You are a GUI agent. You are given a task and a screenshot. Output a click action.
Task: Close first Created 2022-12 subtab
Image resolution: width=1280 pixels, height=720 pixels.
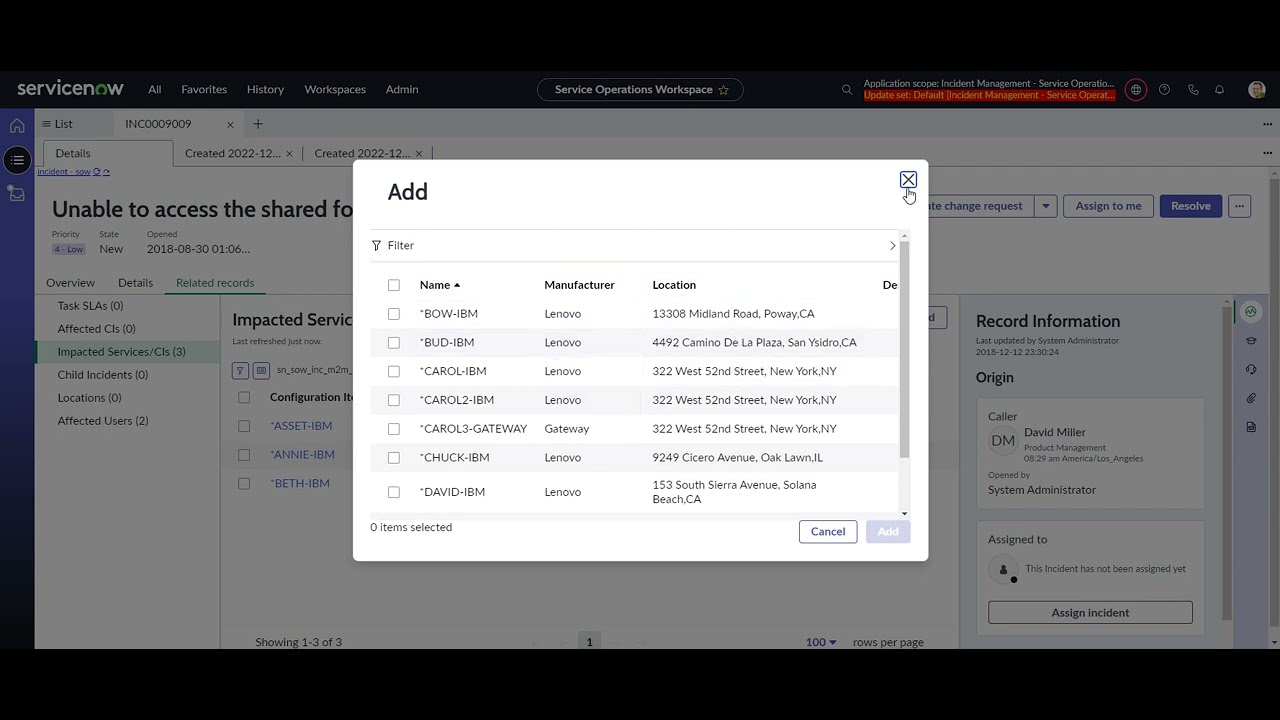pyautogui.click(x=289, y=154)
